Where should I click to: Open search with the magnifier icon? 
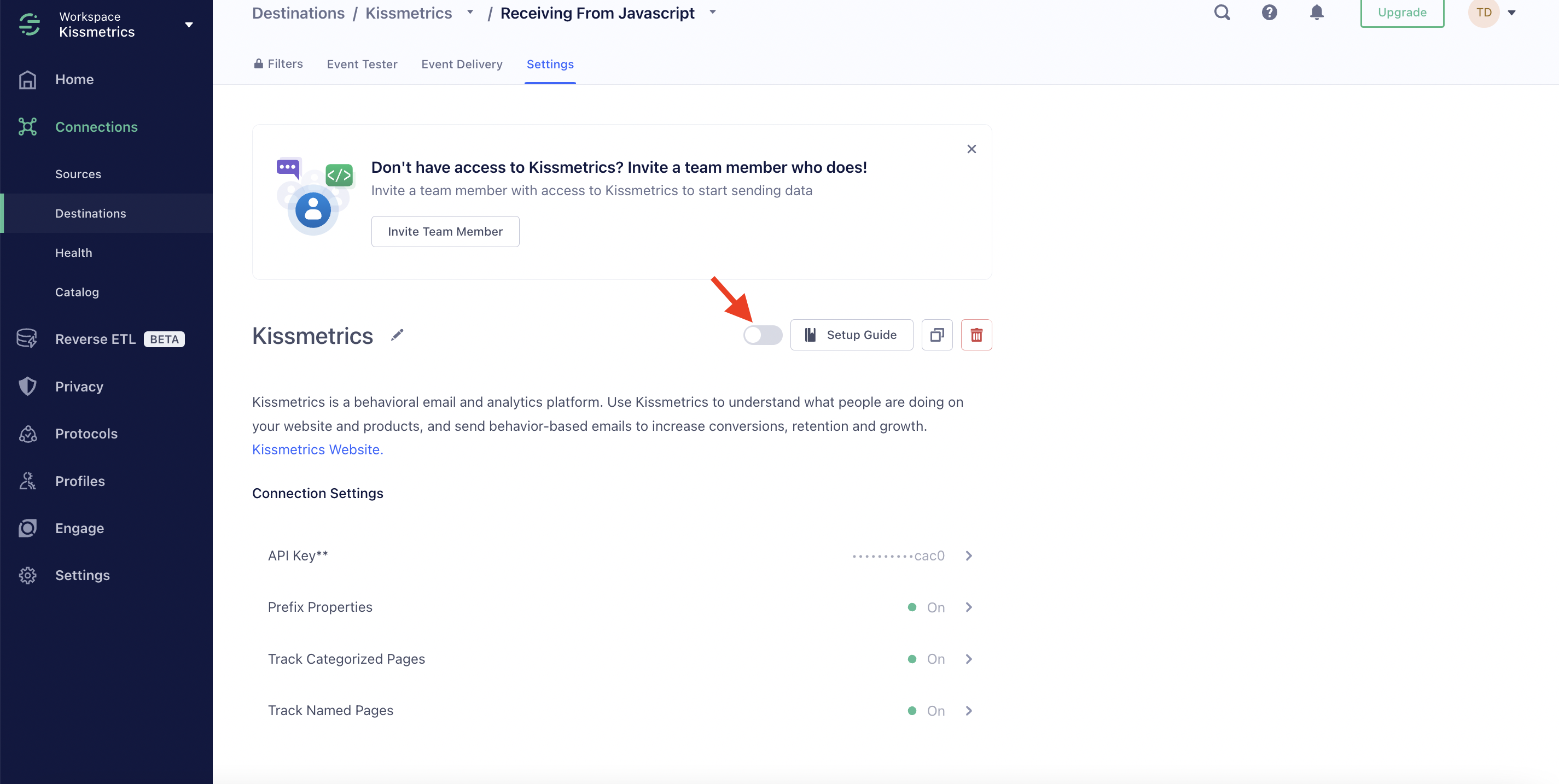1222,13
